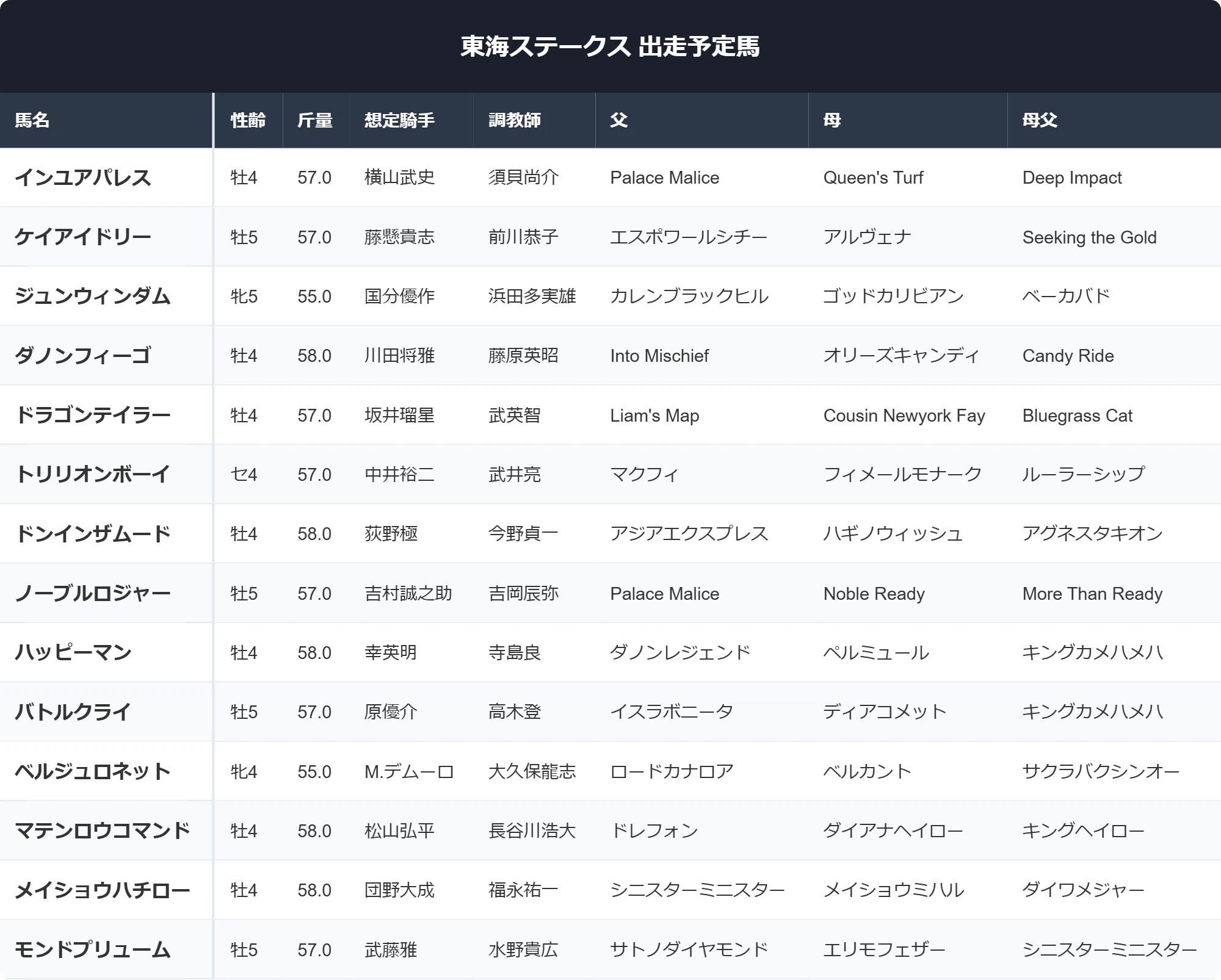Click jockey 松山弘平

[x=399, y=830]
